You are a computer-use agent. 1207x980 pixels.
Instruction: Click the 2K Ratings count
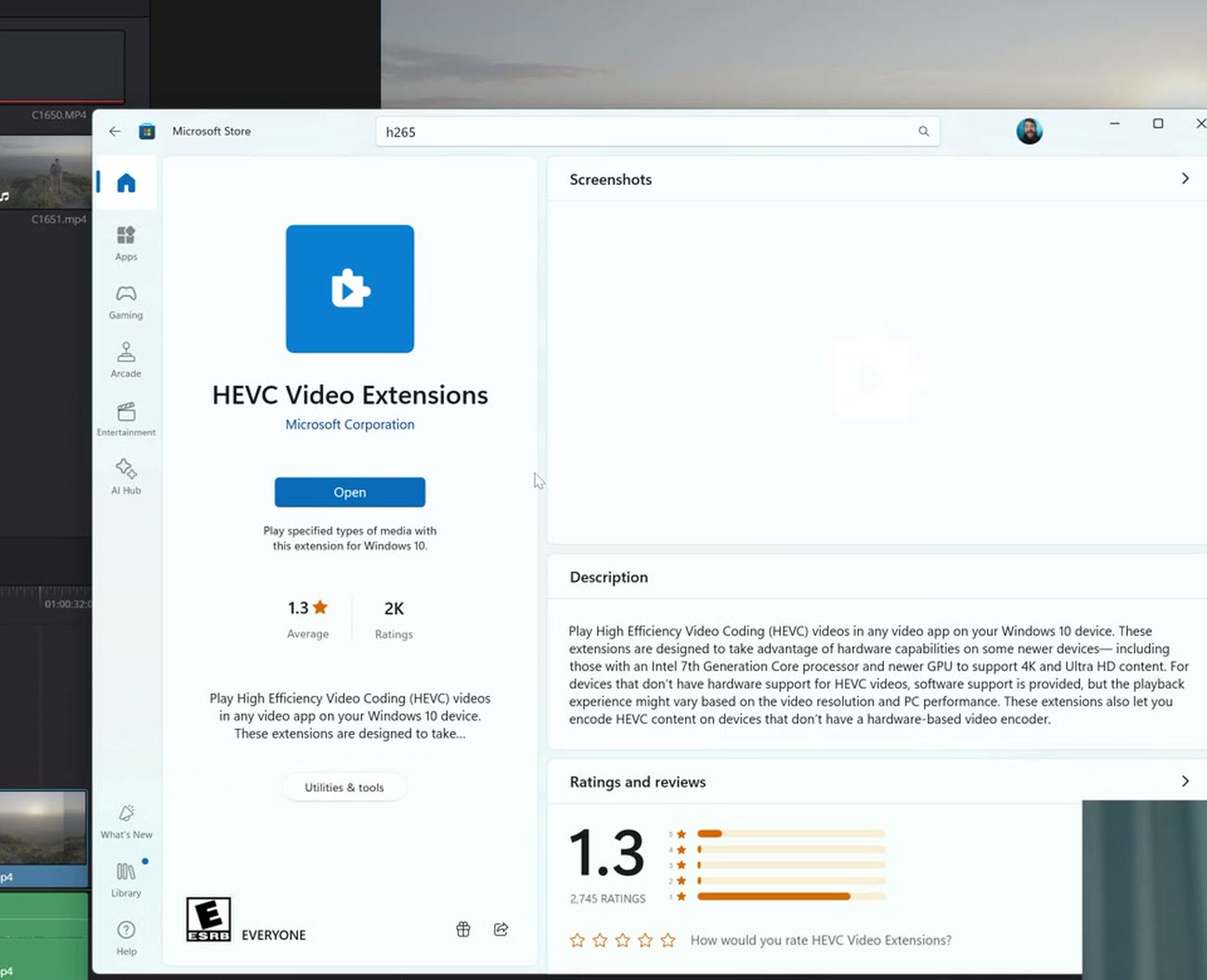pos(394,620)
